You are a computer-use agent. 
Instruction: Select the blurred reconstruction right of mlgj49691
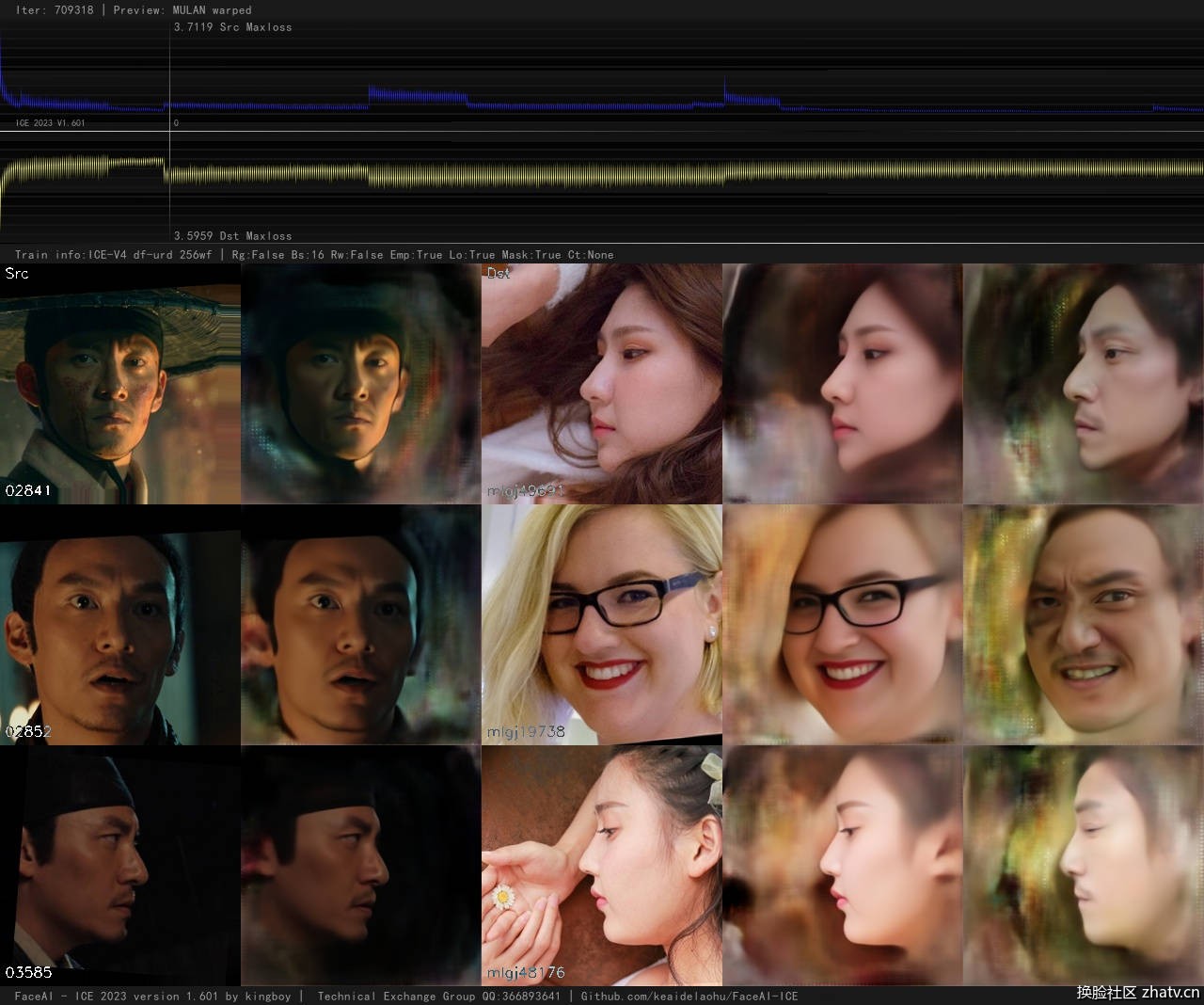843,384
